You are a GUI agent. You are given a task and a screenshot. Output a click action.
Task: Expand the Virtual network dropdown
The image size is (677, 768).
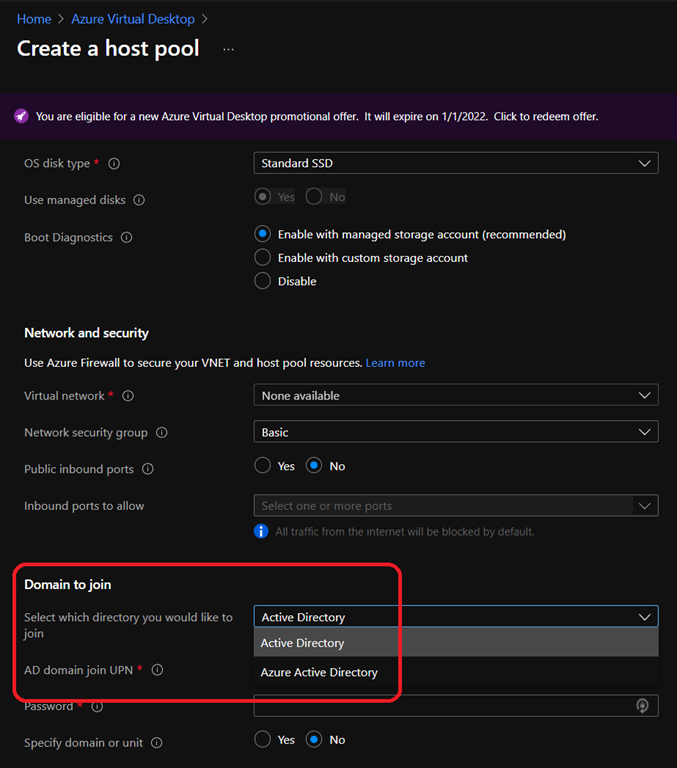coord(456,396)
